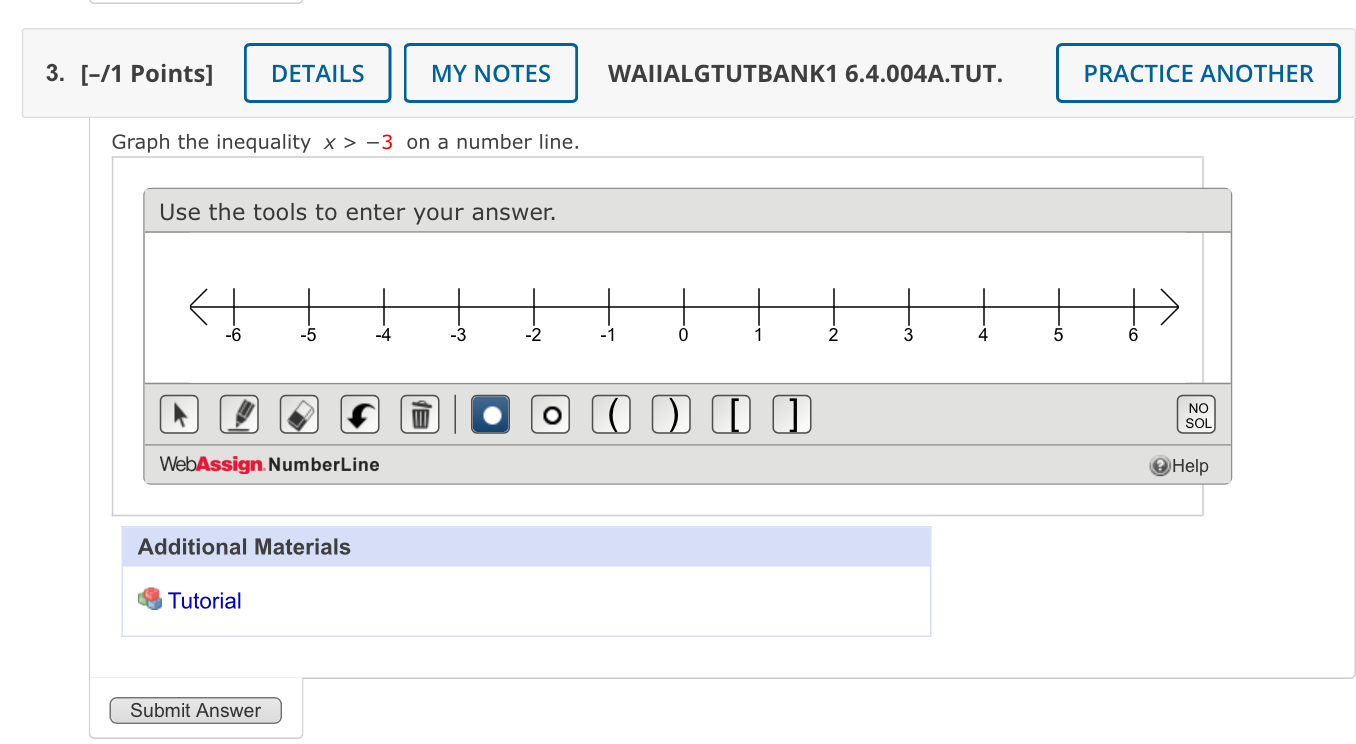
Task: Pick the right square bracket tool
Action: point(792,414)
